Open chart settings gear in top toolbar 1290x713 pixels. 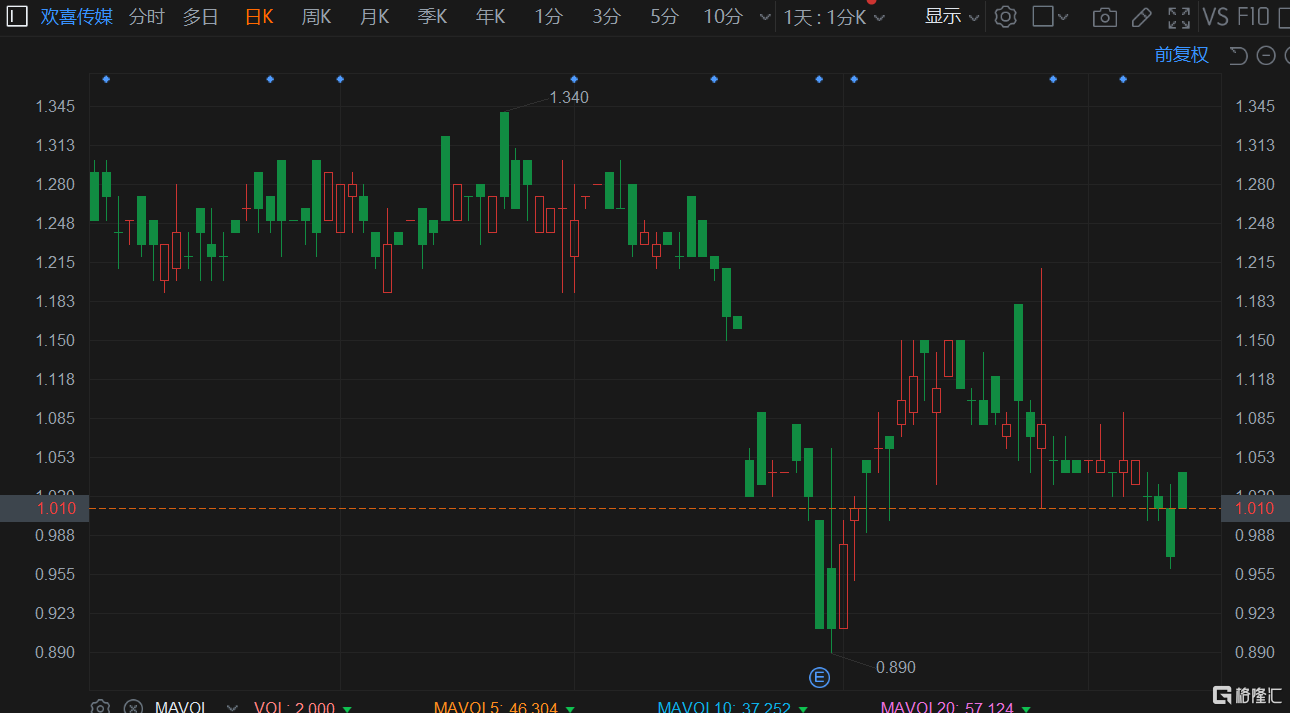tap(1005, 17)
